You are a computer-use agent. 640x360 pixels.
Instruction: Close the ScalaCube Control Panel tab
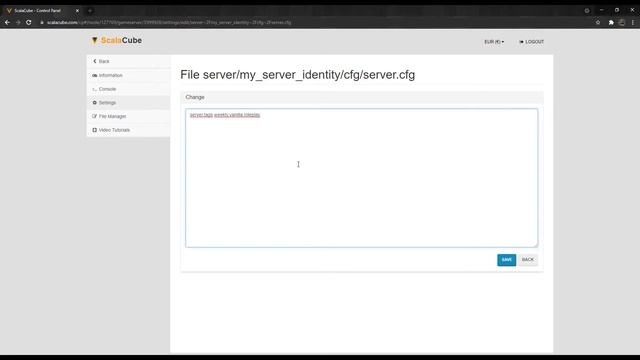click(77, 11)
